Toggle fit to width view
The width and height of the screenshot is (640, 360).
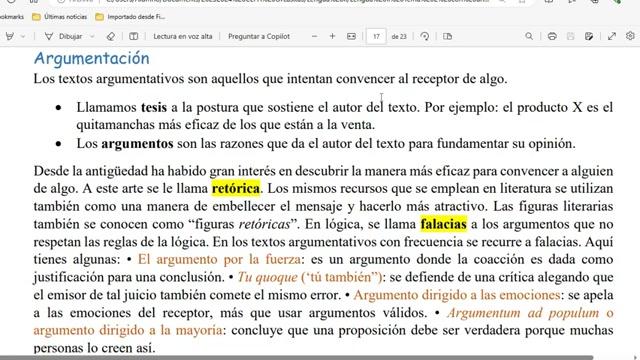(x=351, y=36)
